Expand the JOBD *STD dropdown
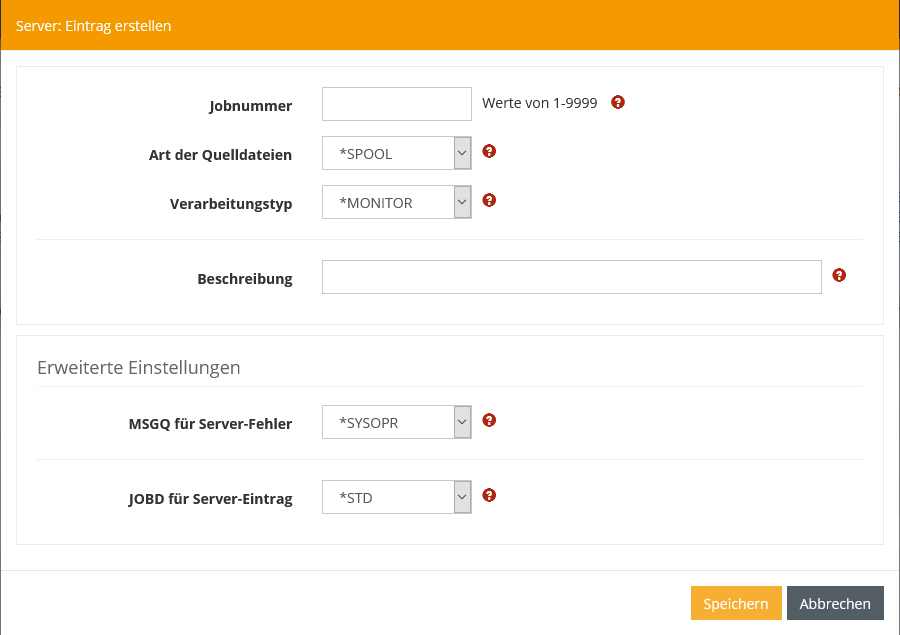This screenshot has height=635, width=900. tap(396, 497)
